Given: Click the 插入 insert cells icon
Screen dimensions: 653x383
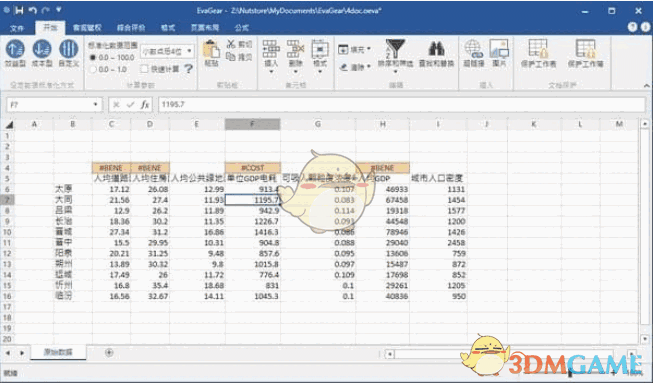Looking at the screenshot, I should [x=271, y=49].
